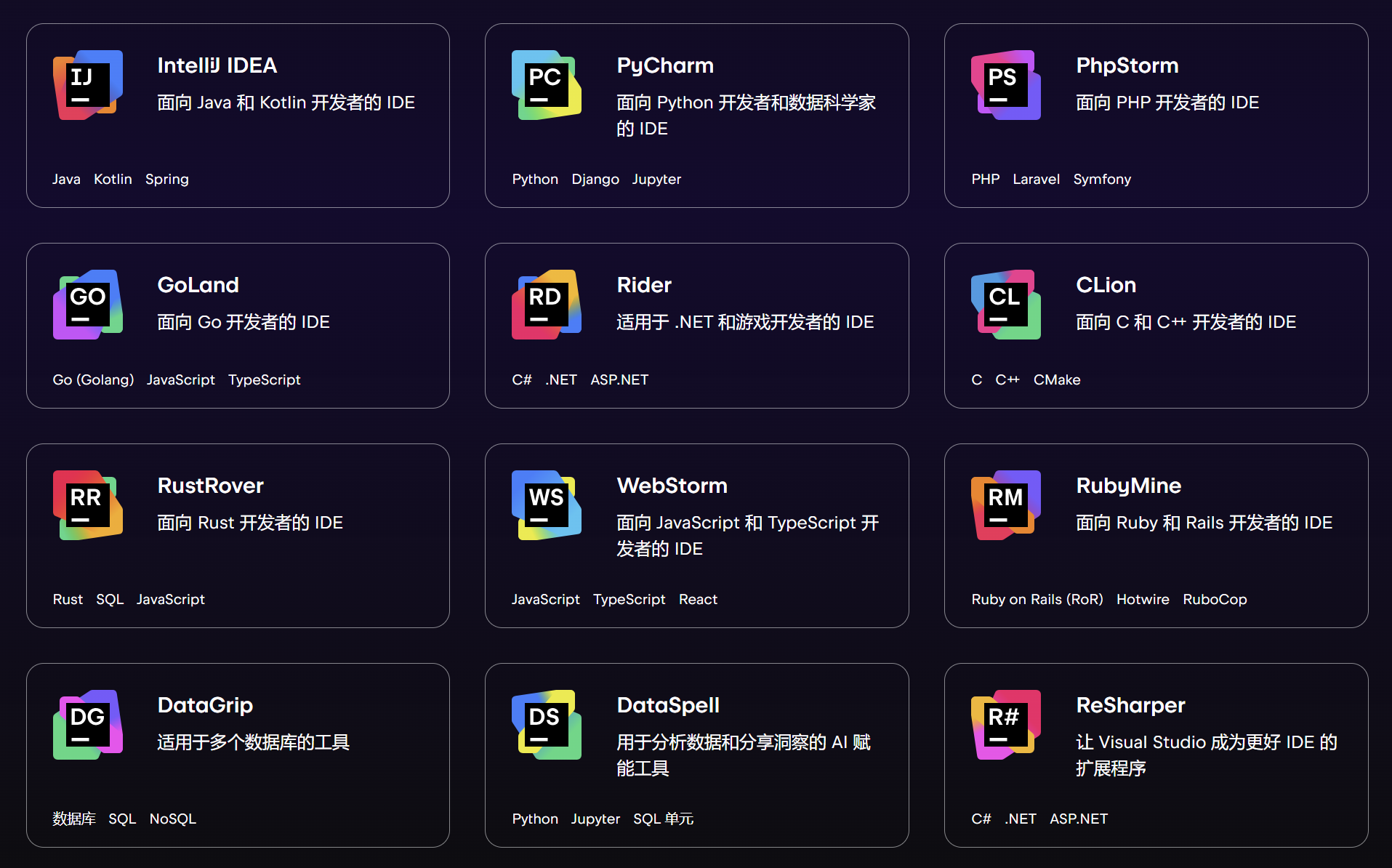Click the JavaScript tag in RustRover card
Image resolution: width=1392 pixels, height=868 pixels.
171,600
